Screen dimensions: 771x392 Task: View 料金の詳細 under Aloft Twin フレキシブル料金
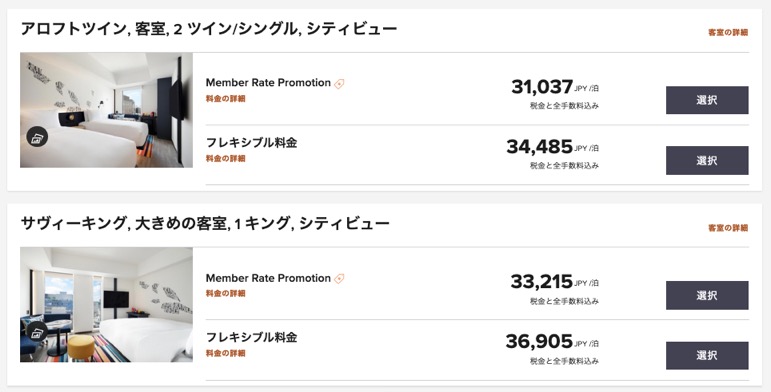pyautogui.click(x=225, y=158)
